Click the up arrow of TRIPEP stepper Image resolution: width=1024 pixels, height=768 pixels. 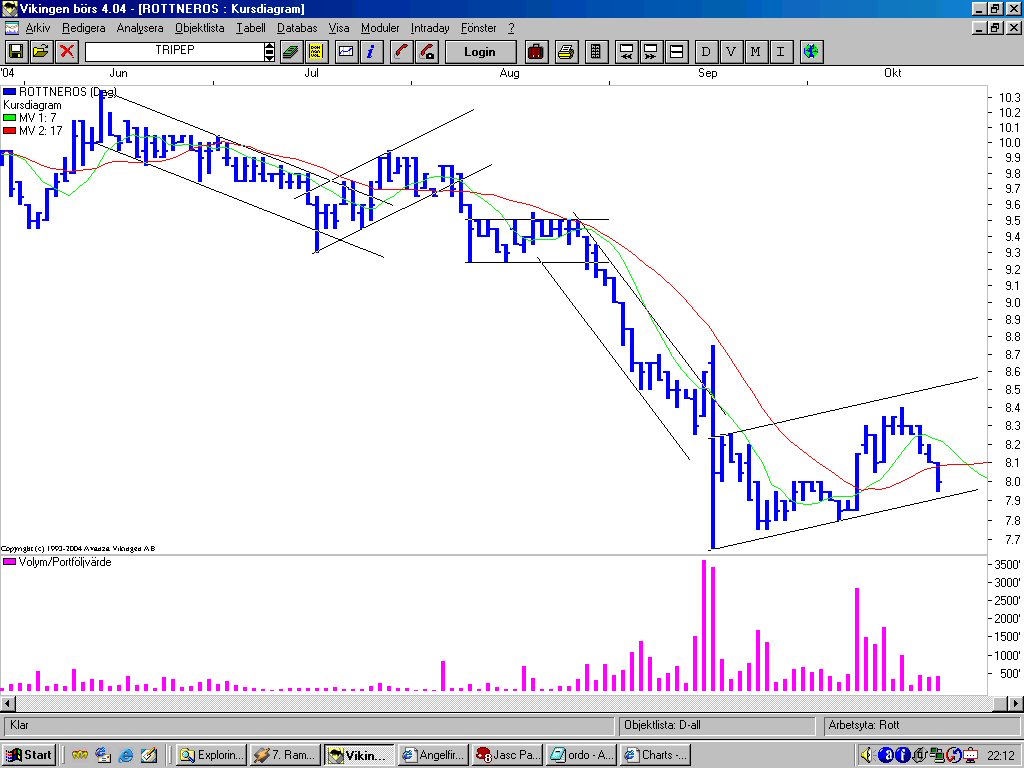click(269, 47)
